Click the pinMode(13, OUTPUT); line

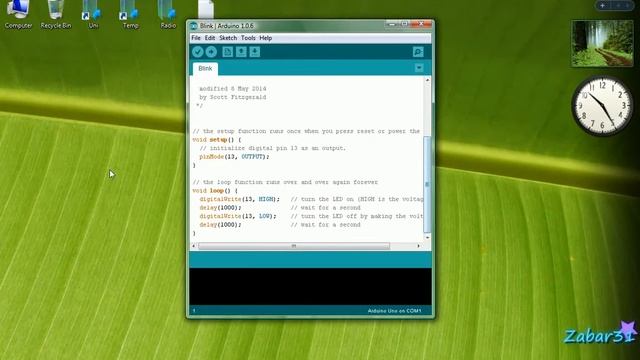point(234,157)
